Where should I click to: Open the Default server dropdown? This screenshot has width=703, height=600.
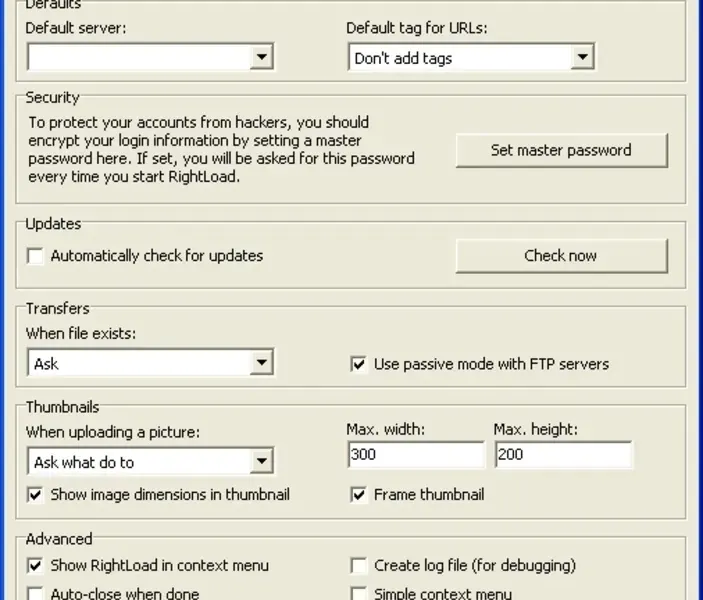150,57
